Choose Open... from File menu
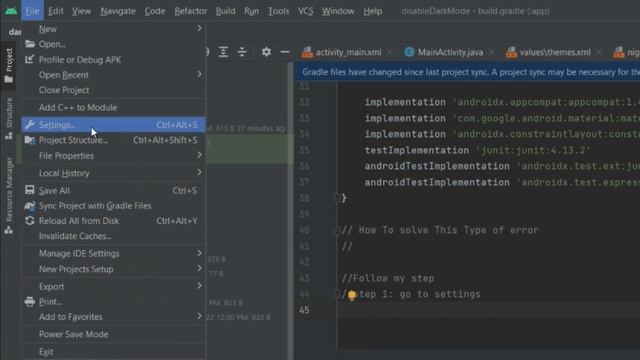640x360 pixels. [x=113, y=44]
